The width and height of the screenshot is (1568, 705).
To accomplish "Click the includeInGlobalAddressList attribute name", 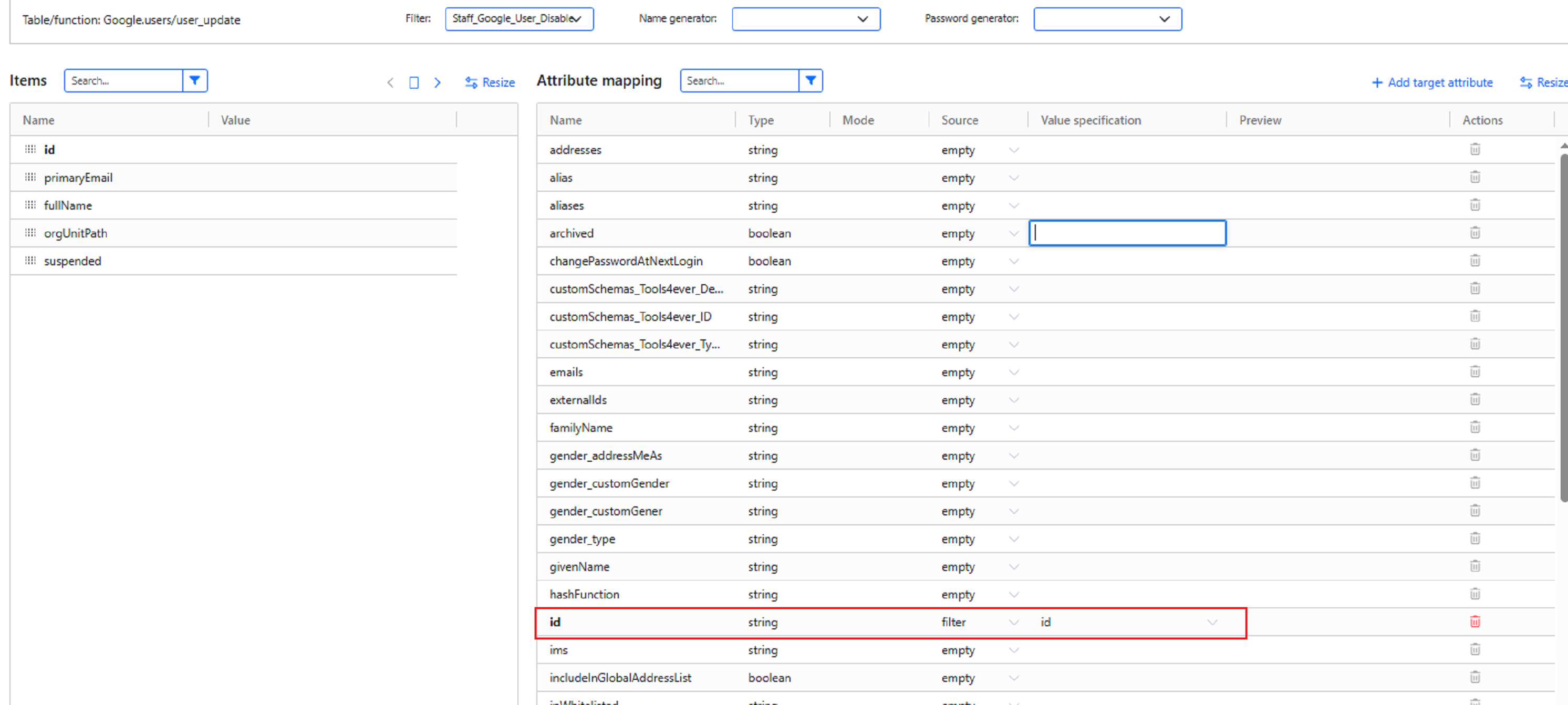I will pyautogui.click(x=620, y=678).
